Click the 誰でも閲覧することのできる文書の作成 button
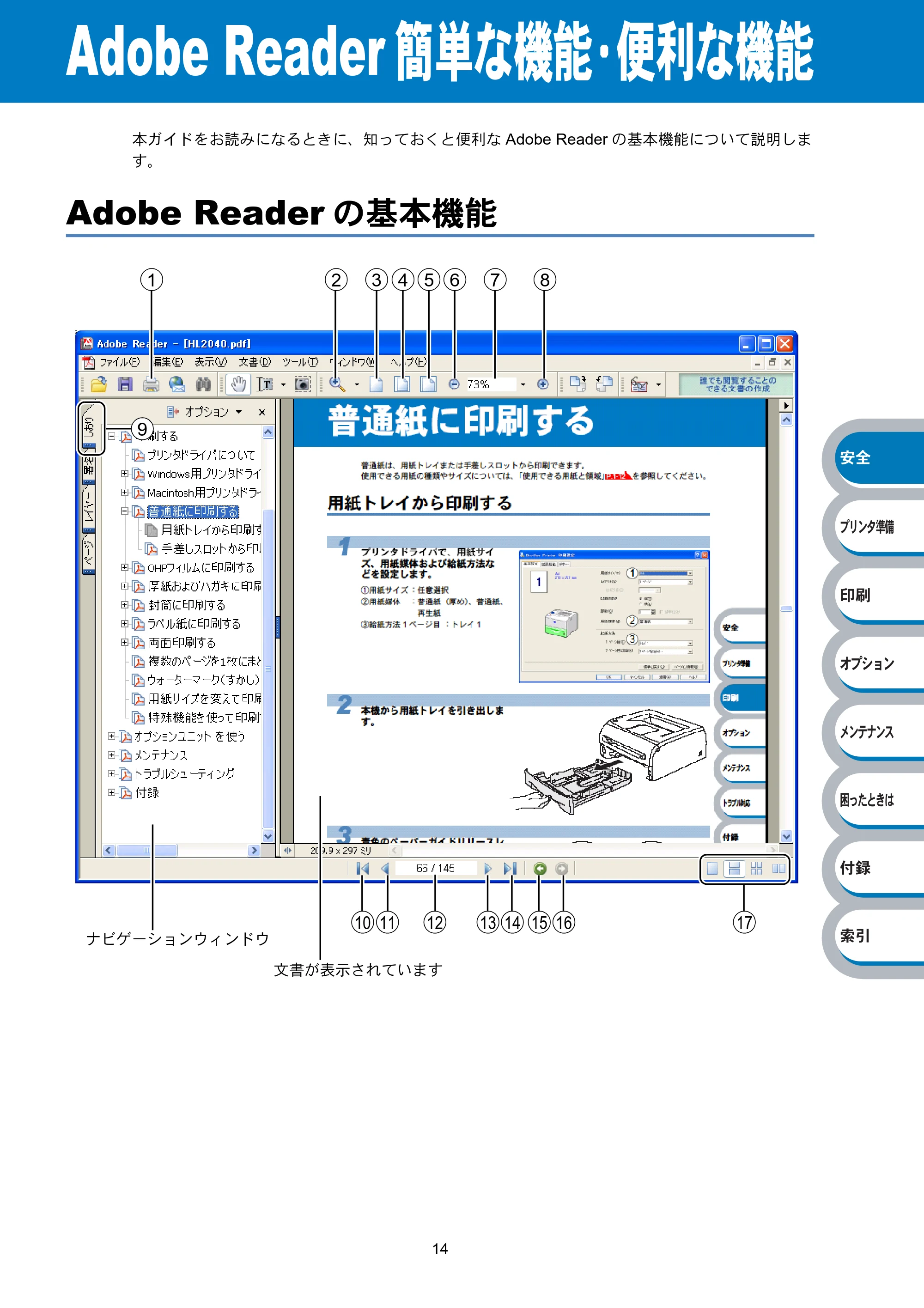This screenshot has width=924, height=1308. tap(736, 384)
